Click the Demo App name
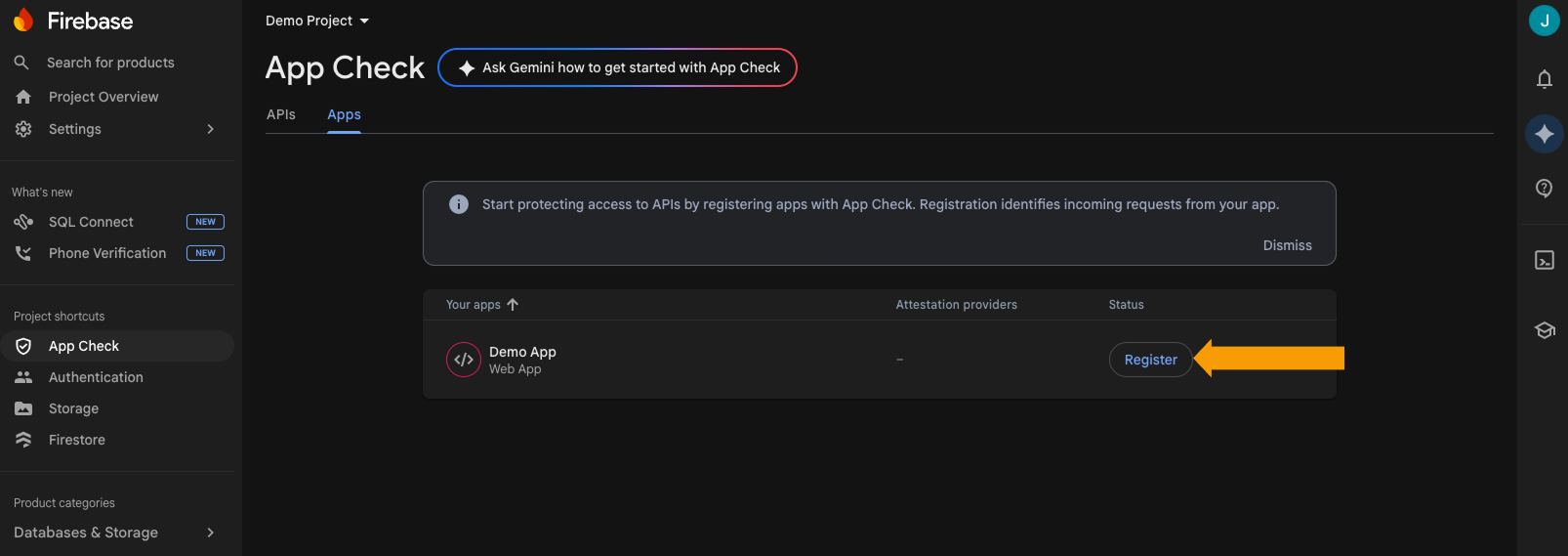Viewport: 1568px width, 556px height. tap(522, 352)
